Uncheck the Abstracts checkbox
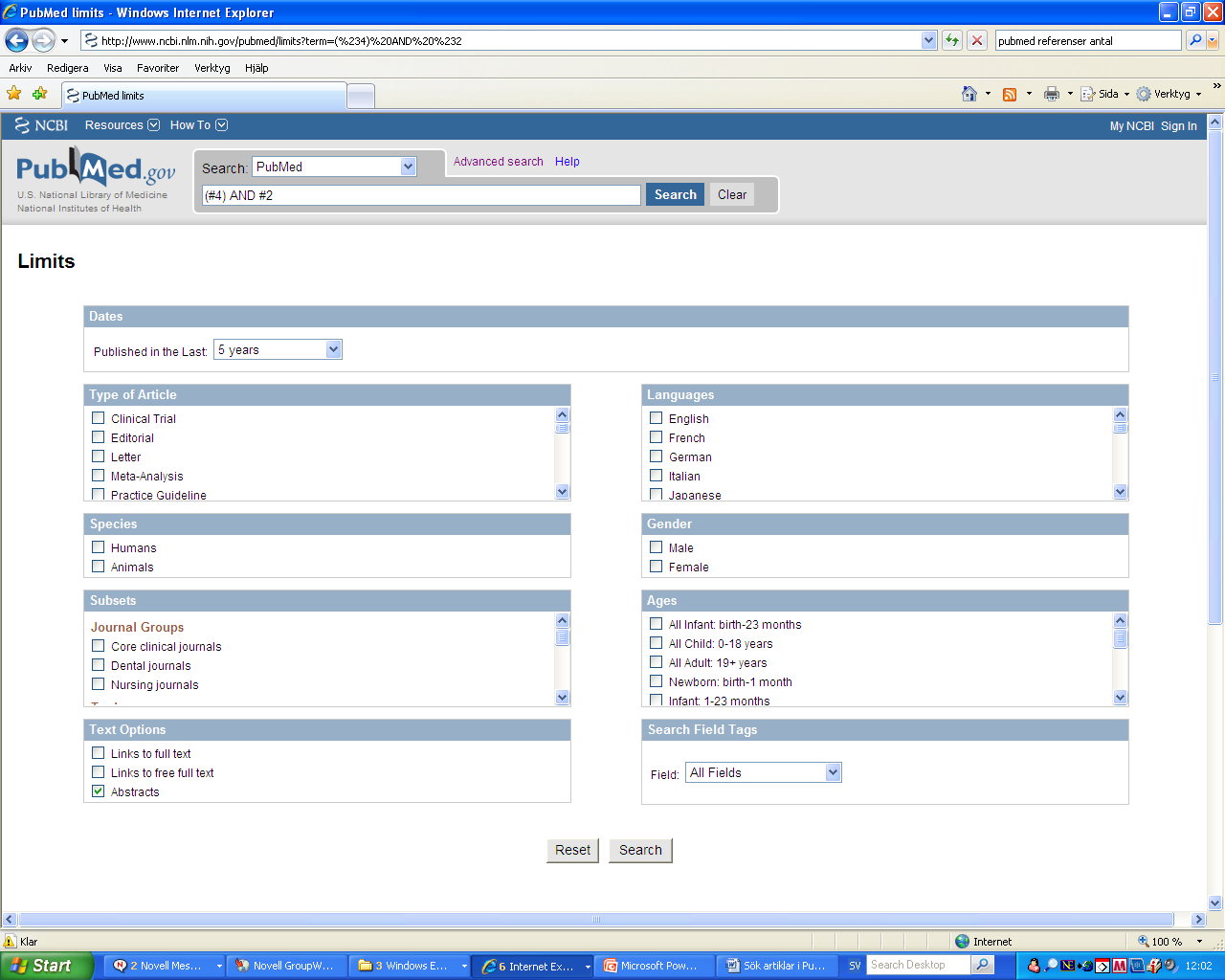 (x=98, y=791)
